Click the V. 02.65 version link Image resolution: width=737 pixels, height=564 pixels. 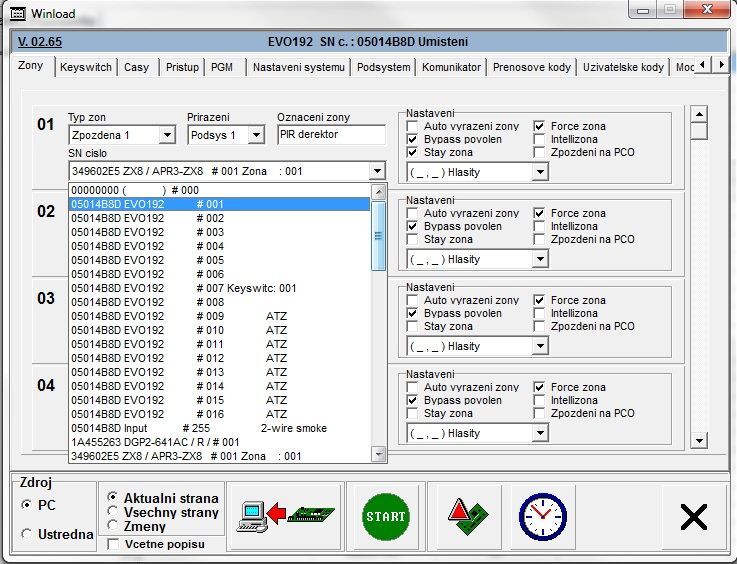click(40, 42)
